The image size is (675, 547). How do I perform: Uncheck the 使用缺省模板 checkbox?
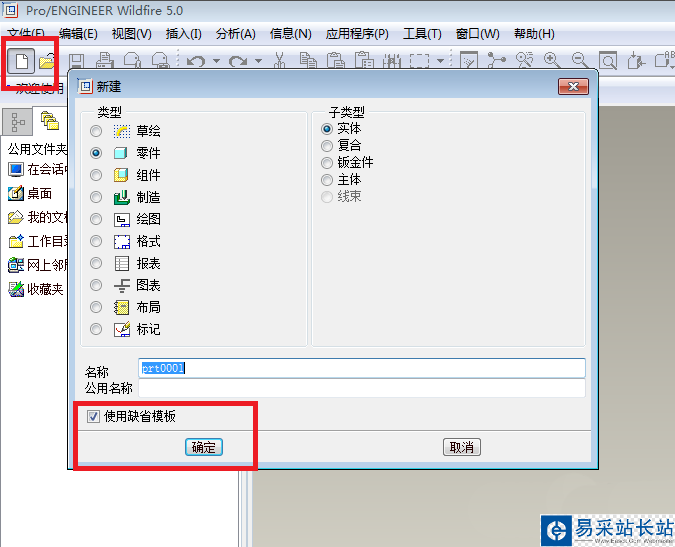click(x=93, y=416)
